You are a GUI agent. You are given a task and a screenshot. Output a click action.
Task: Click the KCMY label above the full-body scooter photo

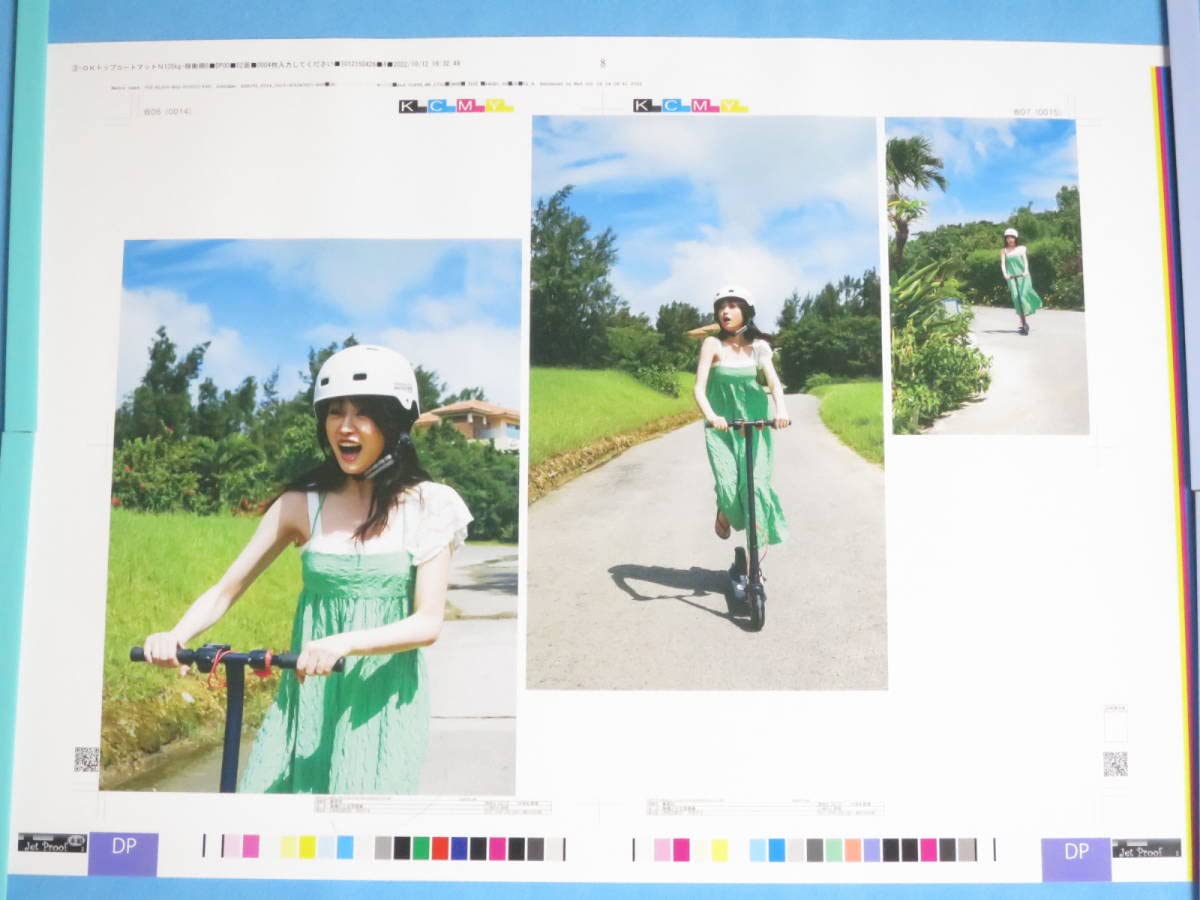click(690, 105)
